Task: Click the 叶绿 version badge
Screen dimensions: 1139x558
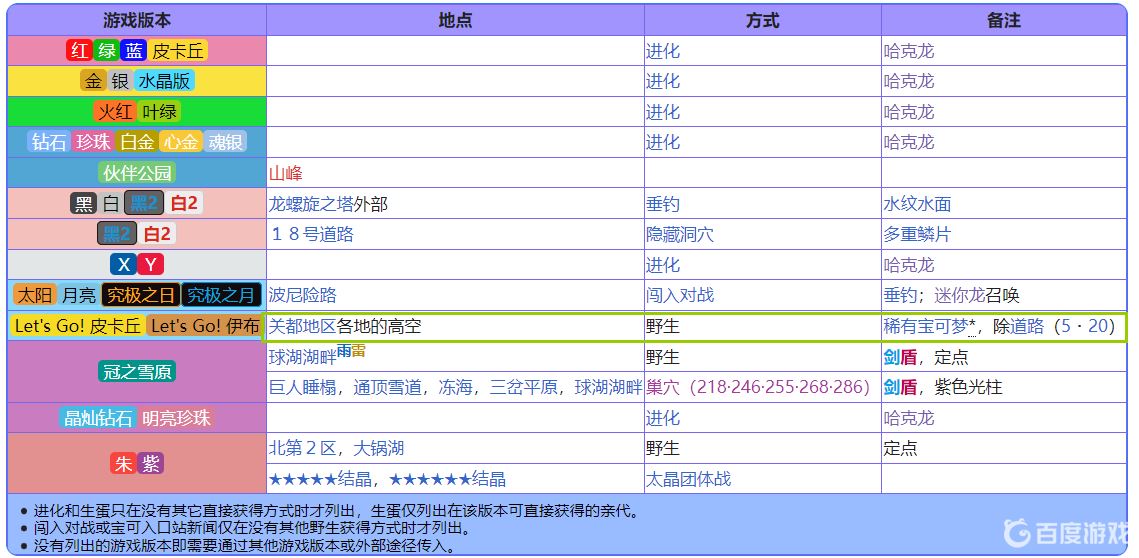Action: (x=160, y=112)
